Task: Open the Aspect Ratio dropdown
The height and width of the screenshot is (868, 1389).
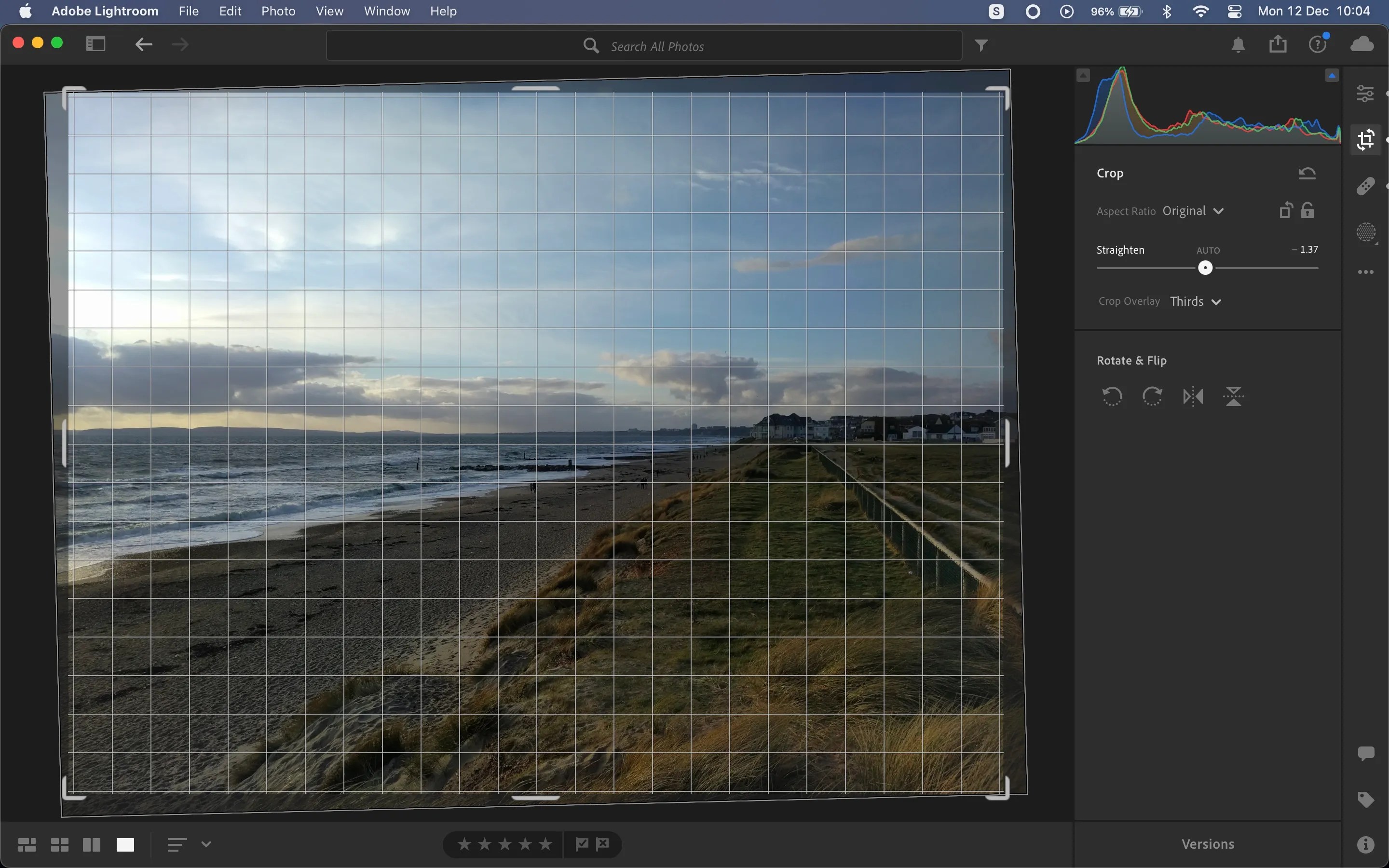Action: click(1194, 211)
